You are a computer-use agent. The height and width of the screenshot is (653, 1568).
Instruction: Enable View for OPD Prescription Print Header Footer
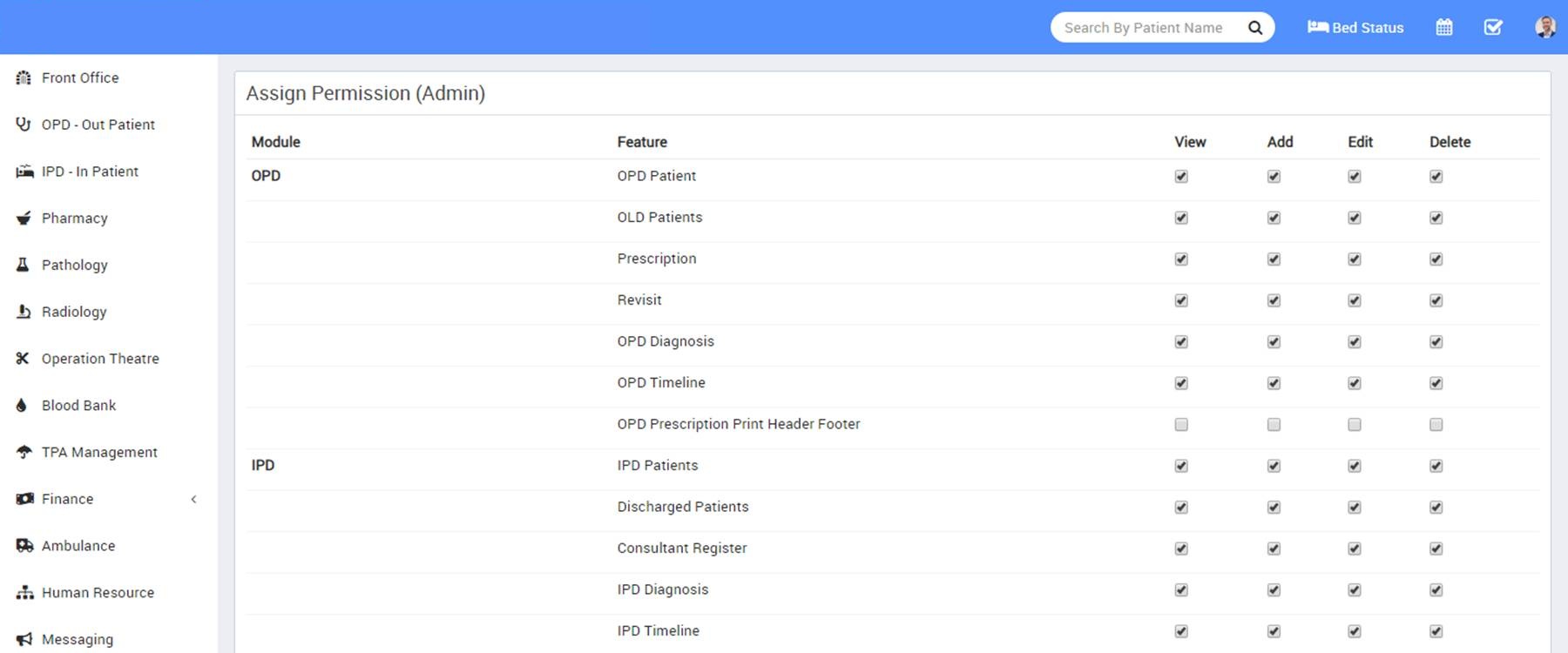tap(1181, 425)
